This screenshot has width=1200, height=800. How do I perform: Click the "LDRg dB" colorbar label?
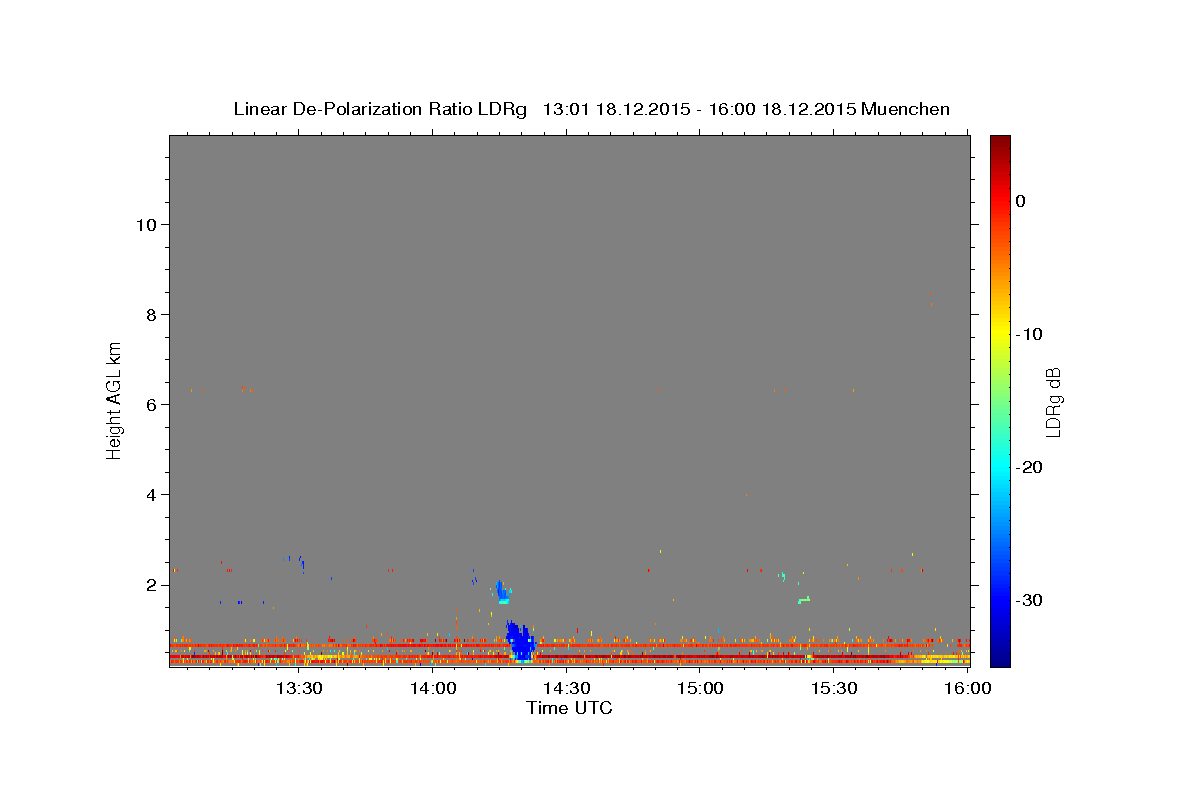[x=1053, y=402]
